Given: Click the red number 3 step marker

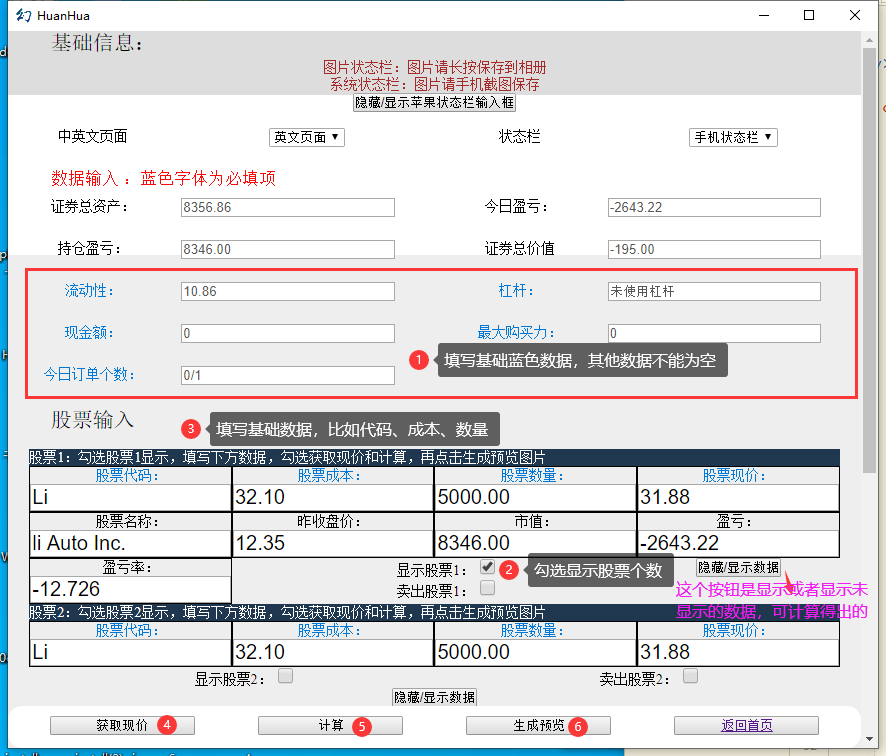Looking at the screenshot, I should tap(190, 430).
